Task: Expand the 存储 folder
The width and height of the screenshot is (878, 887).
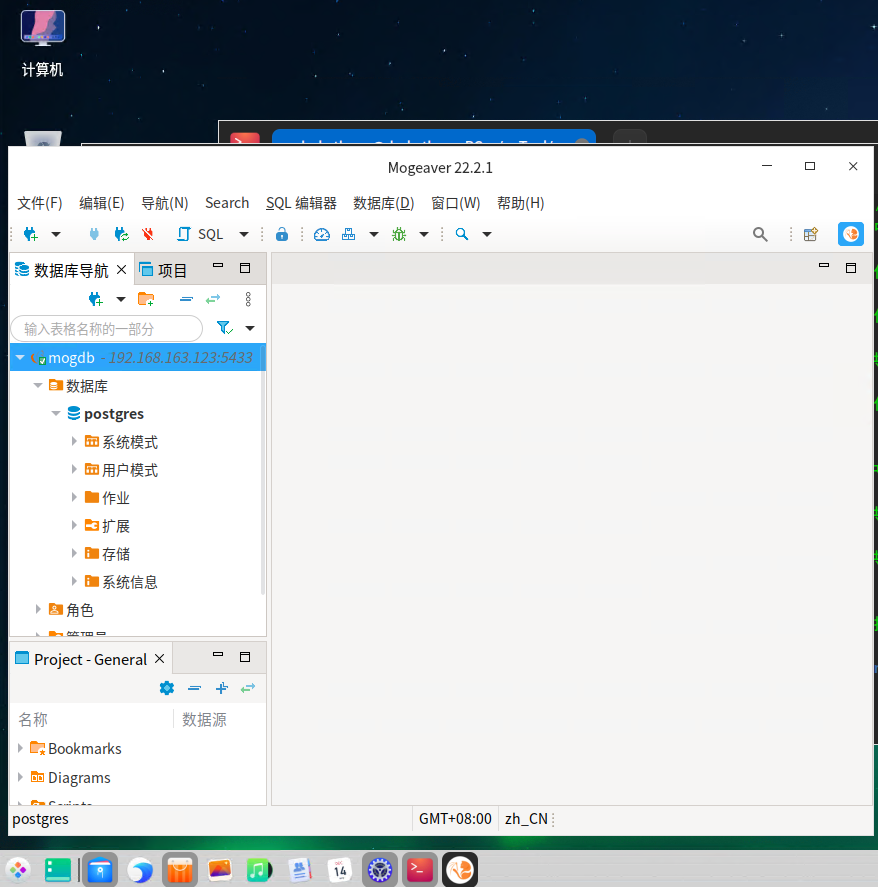Action: [74, 553]
